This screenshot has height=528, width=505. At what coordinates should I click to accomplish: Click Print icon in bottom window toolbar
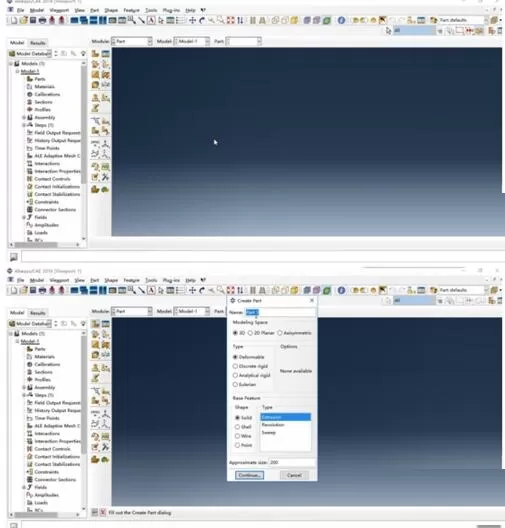tap(42, 290)
